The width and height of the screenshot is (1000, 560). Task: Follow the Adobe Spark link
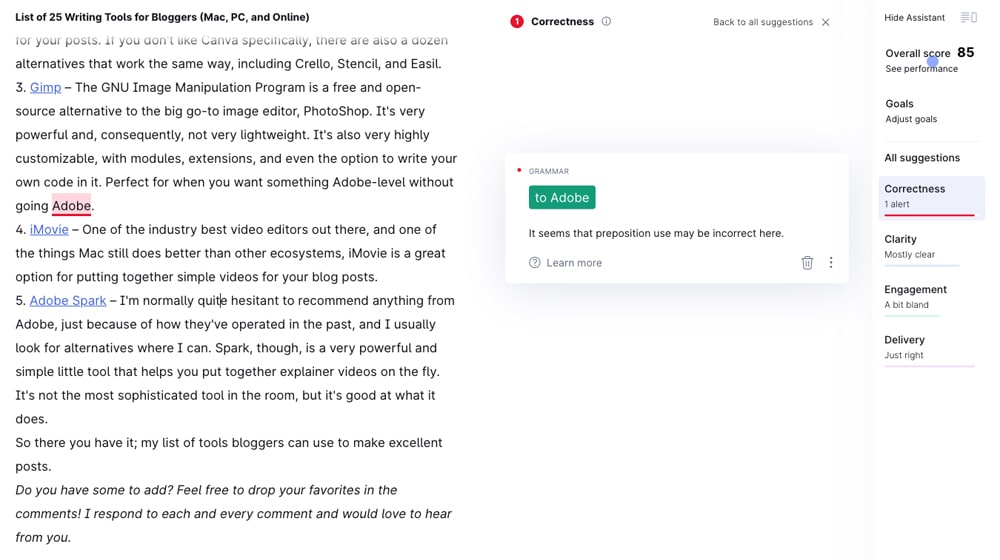(x=68, y=301)
